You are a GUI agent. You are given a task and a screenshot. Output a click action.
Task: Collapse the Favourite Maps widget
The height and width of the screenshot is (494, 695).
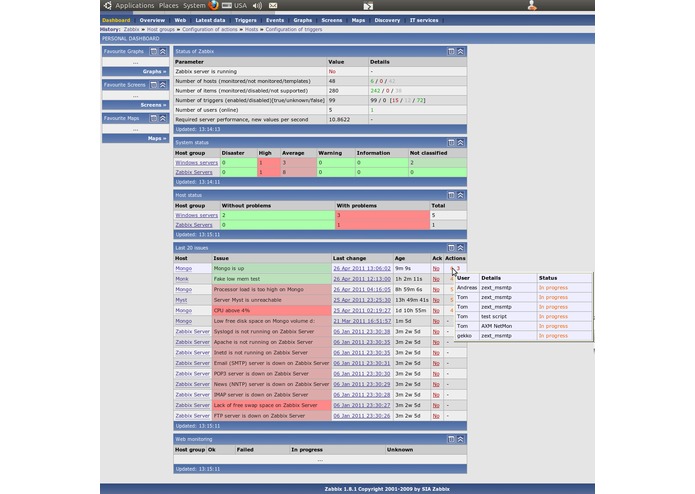163,118
